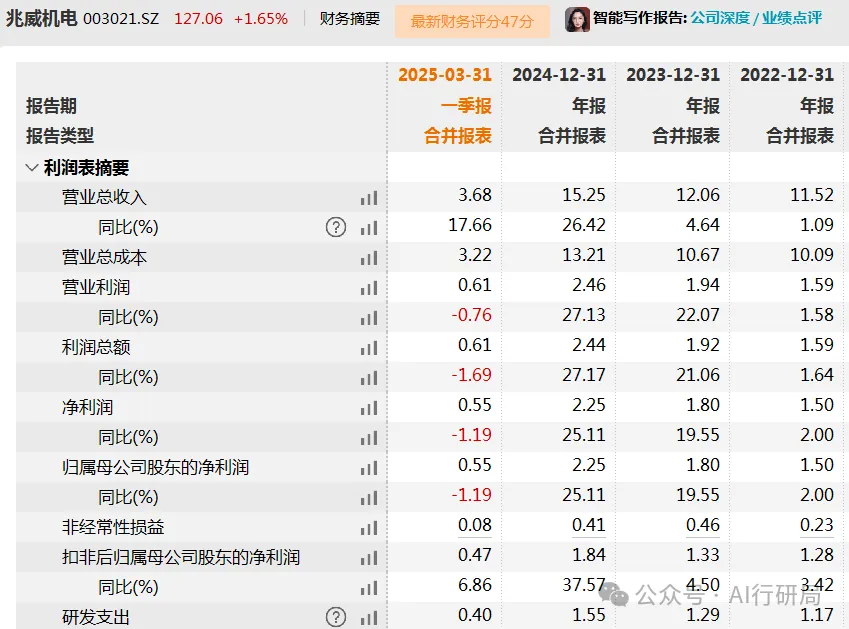The image size is (849, 629).
Task: Click the total cost value 13.21
Action: pos(584,255)
